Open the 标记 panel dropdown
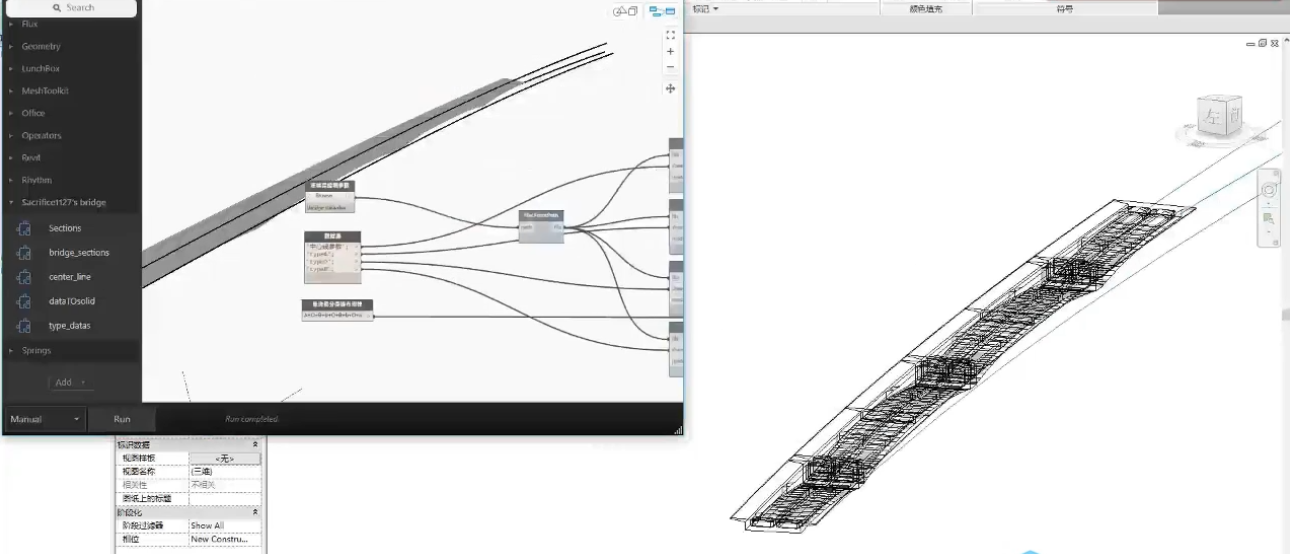Screen dimensions: 1290x554 [x=705, y=9]
